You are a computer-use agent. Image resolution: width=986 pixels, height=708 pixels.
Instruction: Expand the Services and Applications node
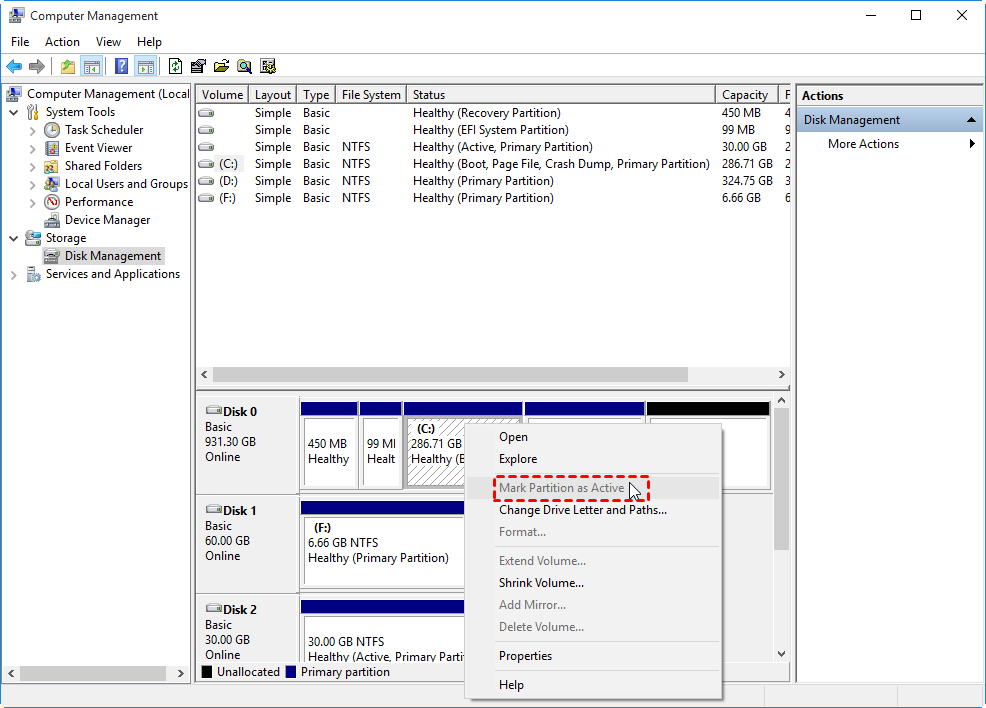pyautogui.click(x=14, y=274)
